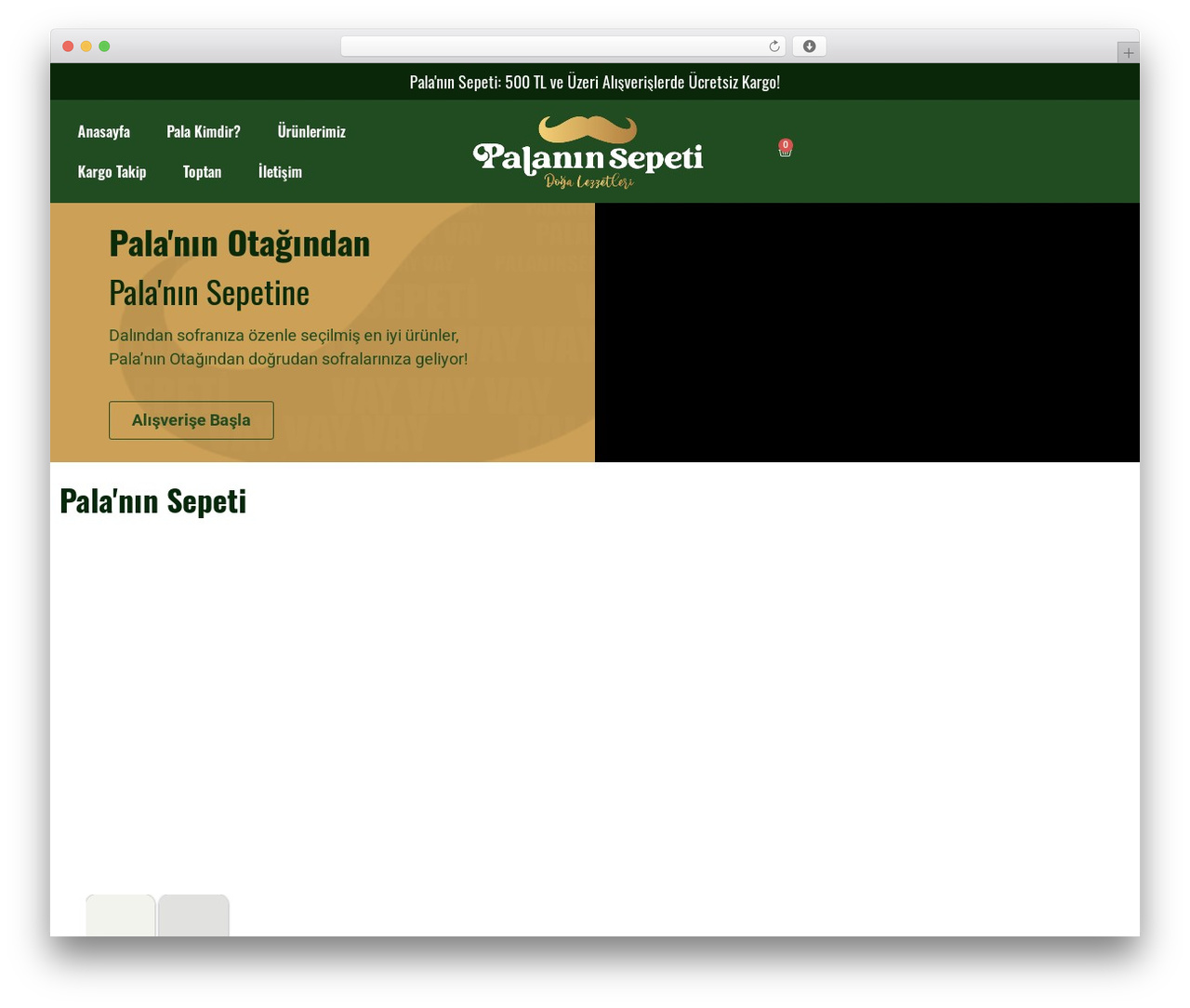Open the shopping cart icon
Viewport: 1190px width, 1008px height.
point(785,149)
